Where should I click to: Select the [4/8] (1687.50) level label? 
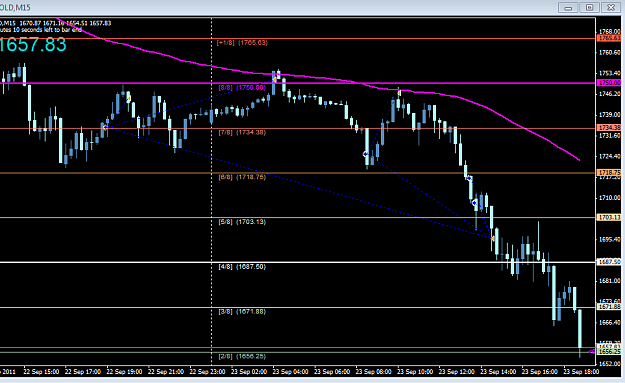point(242,267)
